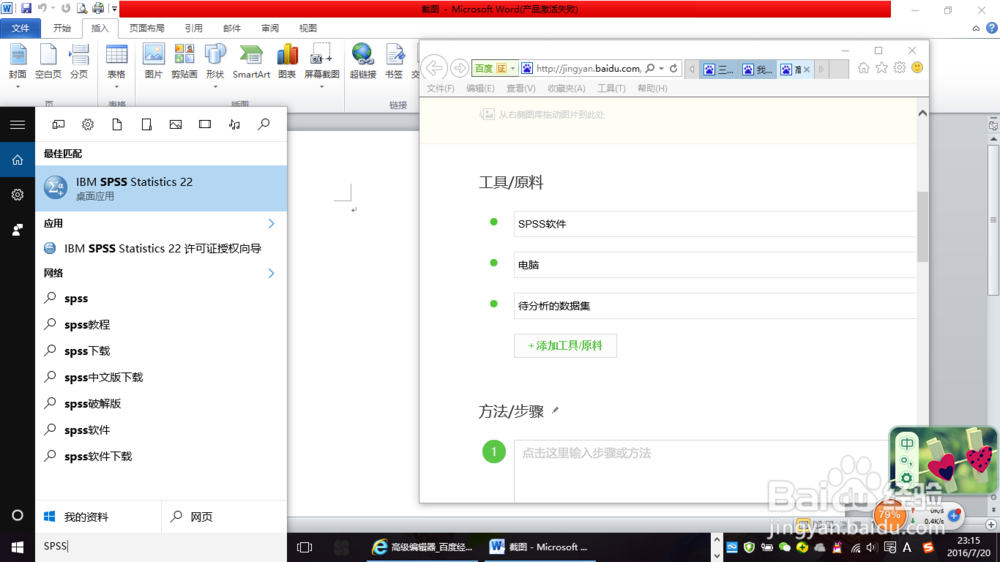The width and height of the screenshot is (1000, 562).
Task: Insert a picture (图片) in Word
Action: pos(153,62)
